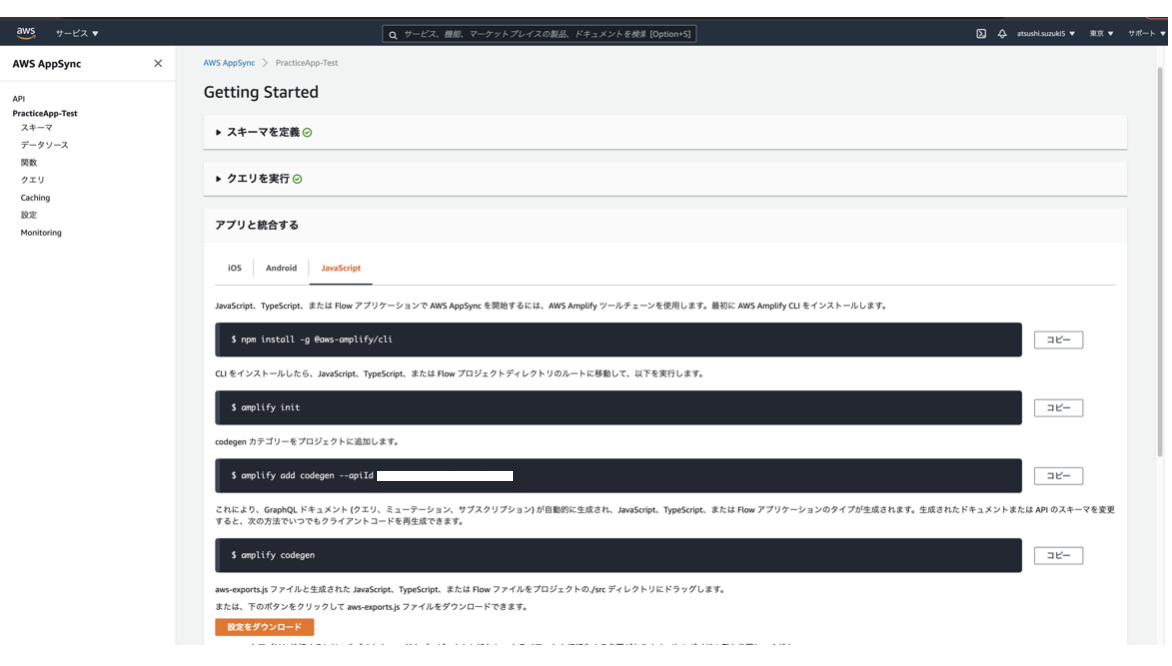Screen dimensions: 1172x666
Task: Click the amplify add codegen code block
Action: click(x=618, y=475)
